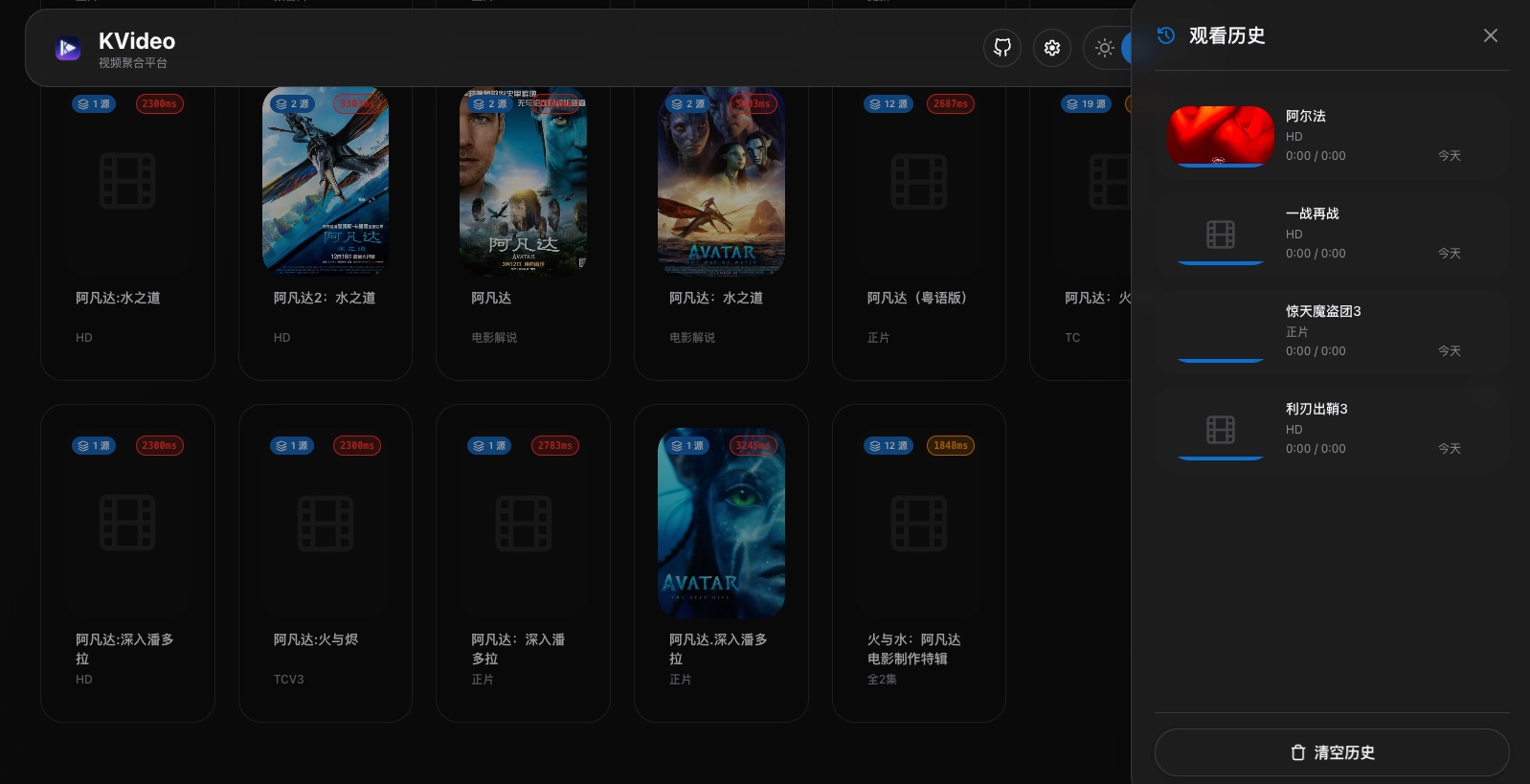Screen dimensions: 1530x784
Task: Select title 阿凡达:火与烬
Action: (x=316, y=639)
